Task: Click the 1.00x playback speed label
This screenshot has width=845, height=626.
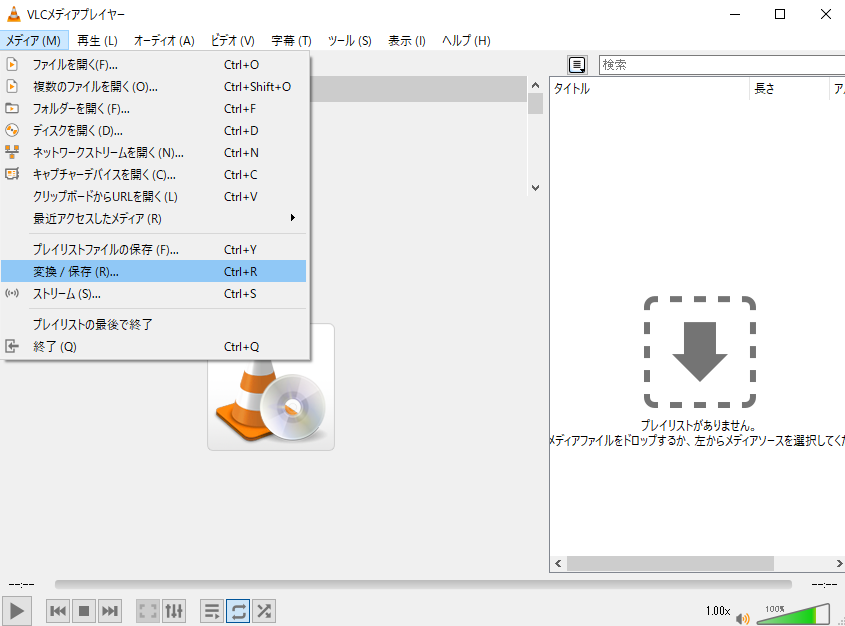Action: [718, 611]
